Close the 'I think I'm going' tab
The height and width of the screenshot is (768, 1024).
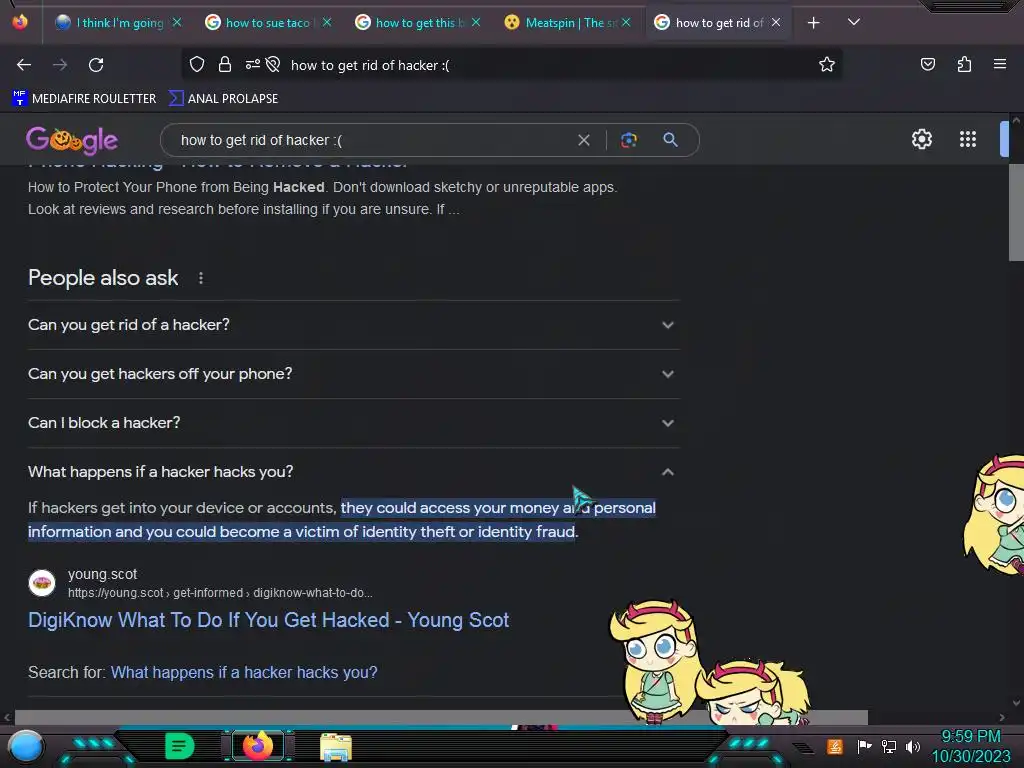(x=177, y=22)
